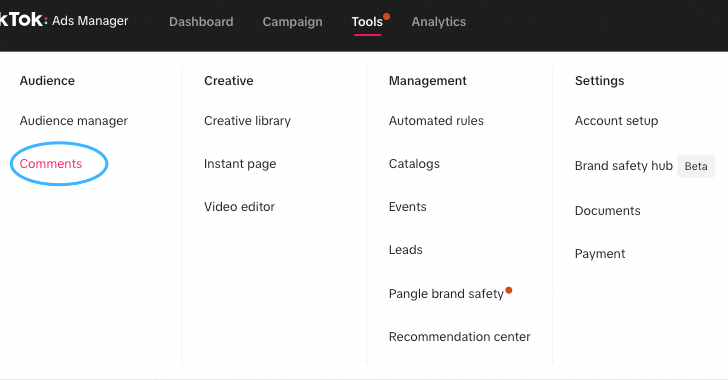Click the Beta badge
The height and width of the screenshot is (380, 728).
[696, 166]
